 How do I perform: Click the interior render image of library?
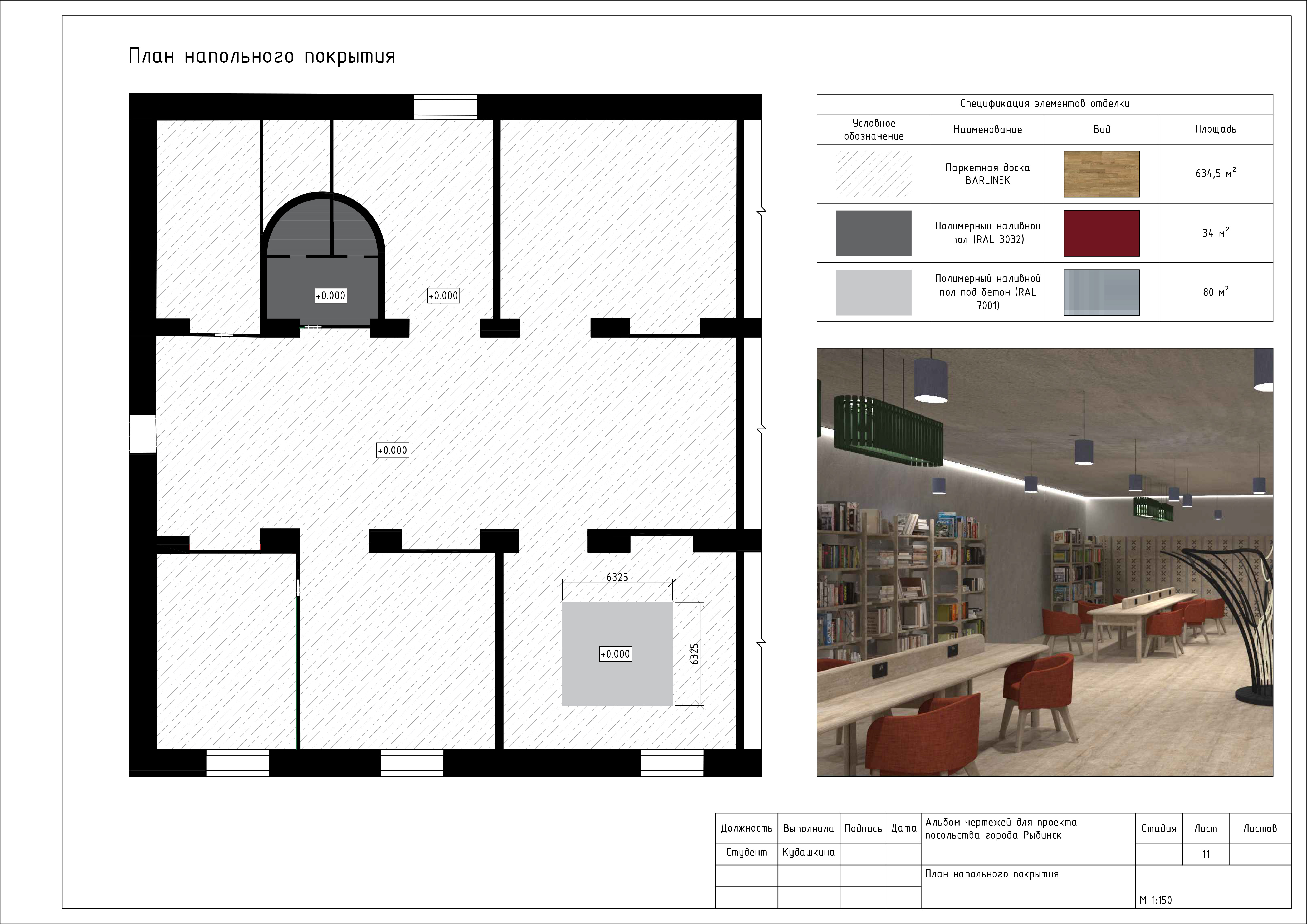[x=1044, y=562]
